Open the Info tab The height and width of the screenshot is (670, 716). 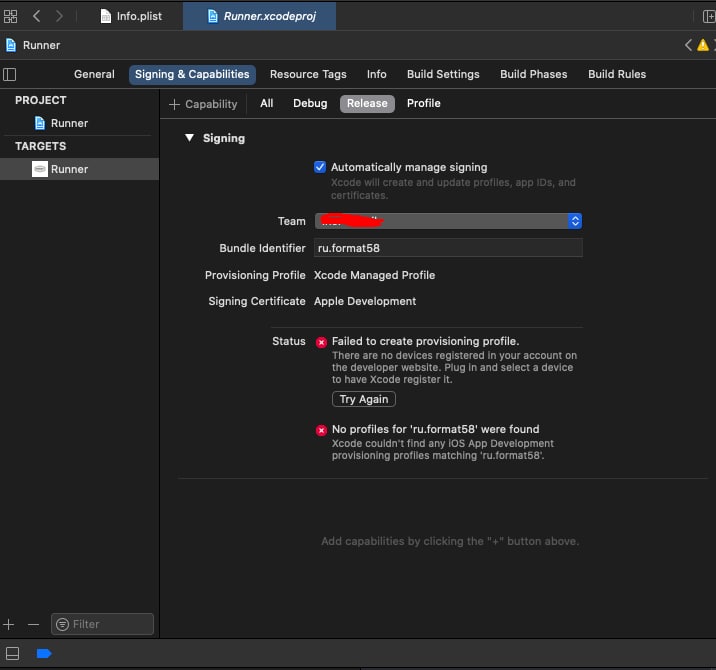pyautogui.click(x=376, y=74)
